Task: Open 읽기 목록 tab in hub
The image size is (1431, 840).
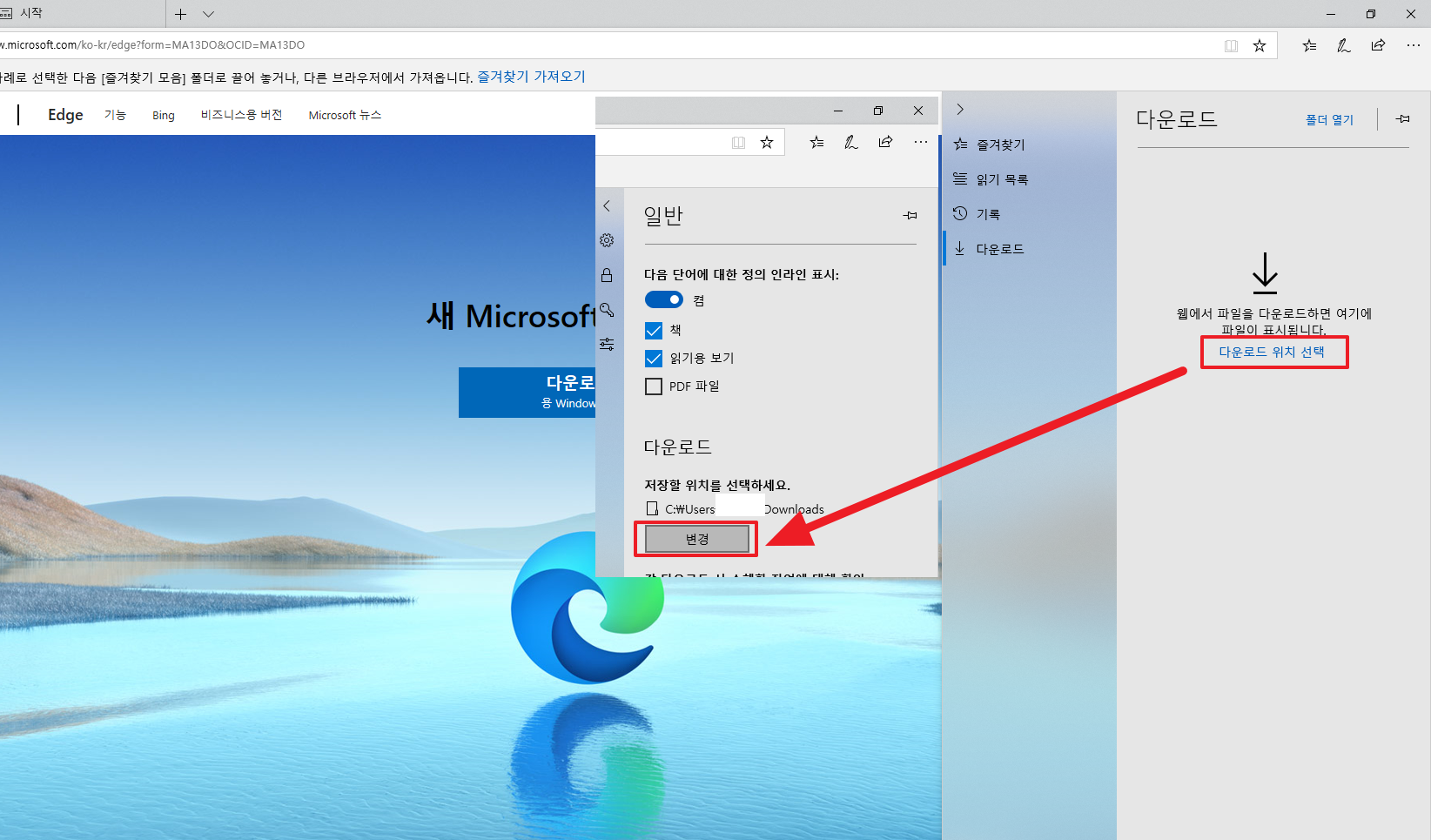Action: tap(1030, 179)
